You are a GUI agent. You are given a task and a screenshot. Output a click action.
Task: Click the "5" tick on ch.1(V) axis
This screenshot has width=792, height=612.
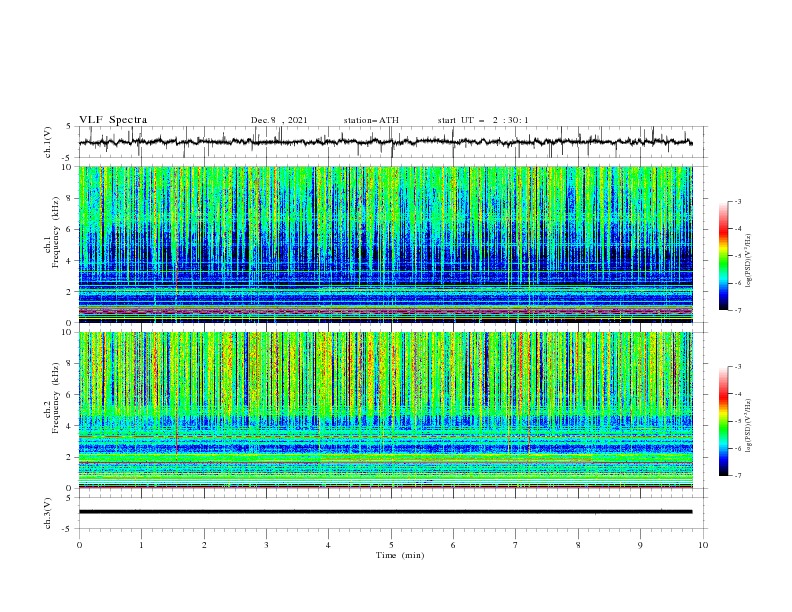point(69,126)
